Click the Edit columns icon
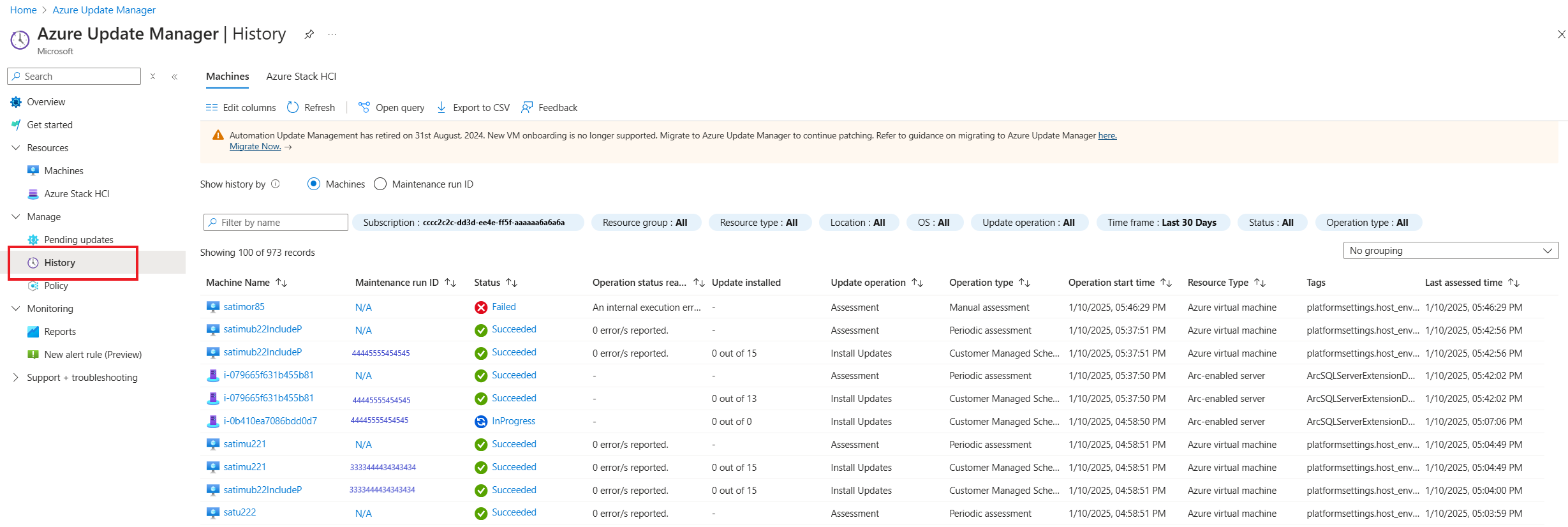Screen dimensions: 1568x527 [212, 108]
